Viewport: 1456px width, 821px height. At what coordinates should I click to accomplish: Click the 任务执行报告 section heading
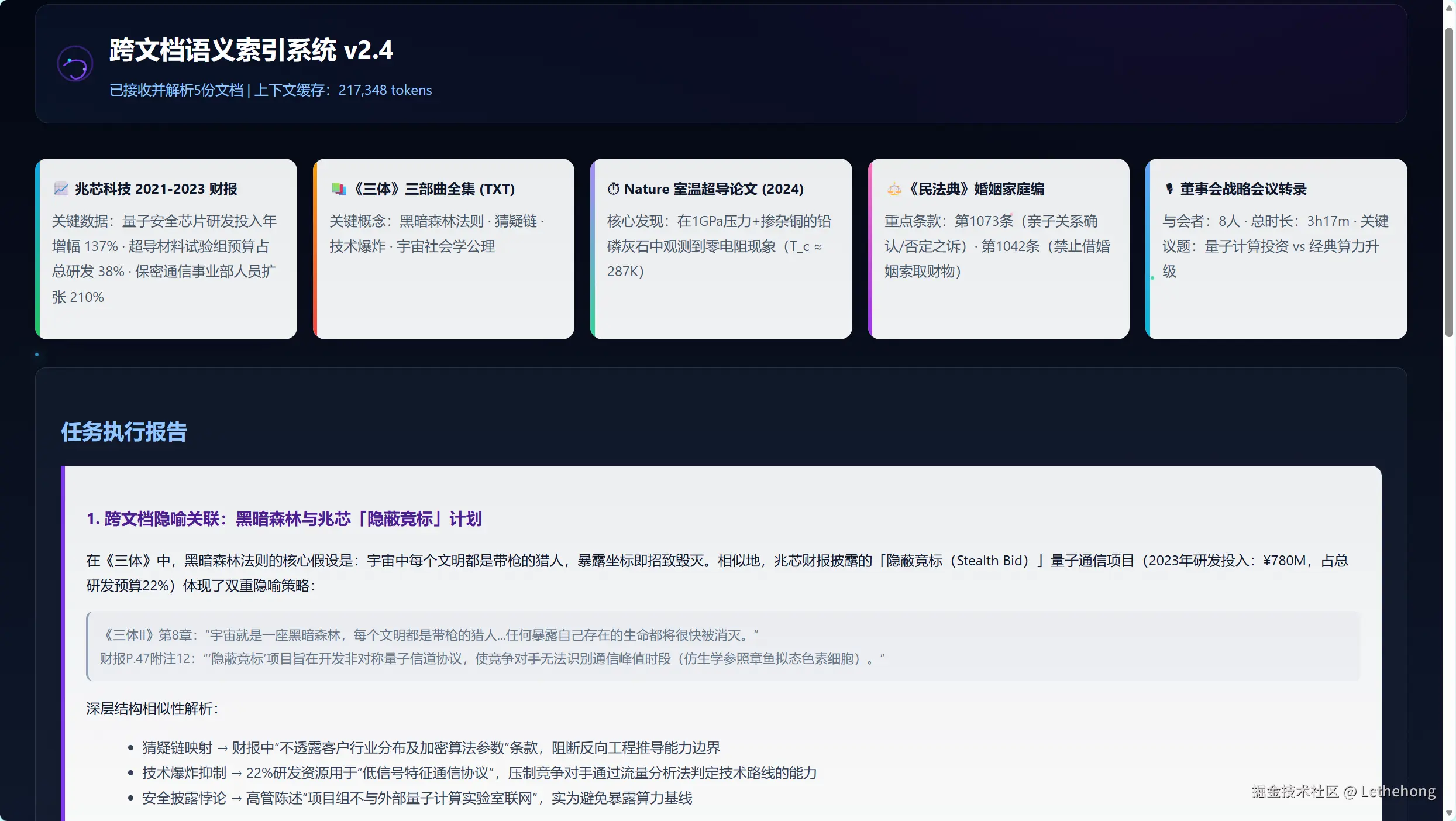(x=124, y=432)
